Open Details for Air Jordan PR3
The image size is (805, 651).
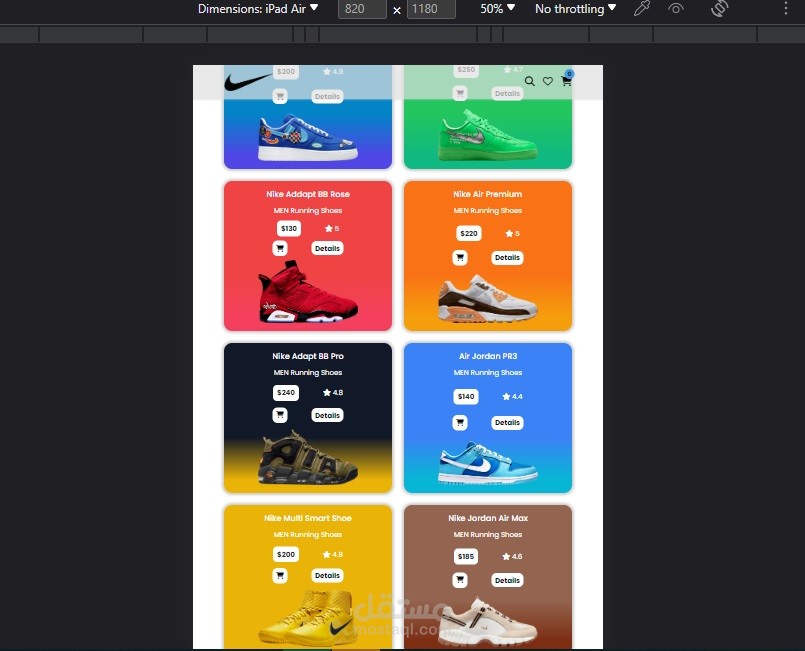[x=507, y=423]
